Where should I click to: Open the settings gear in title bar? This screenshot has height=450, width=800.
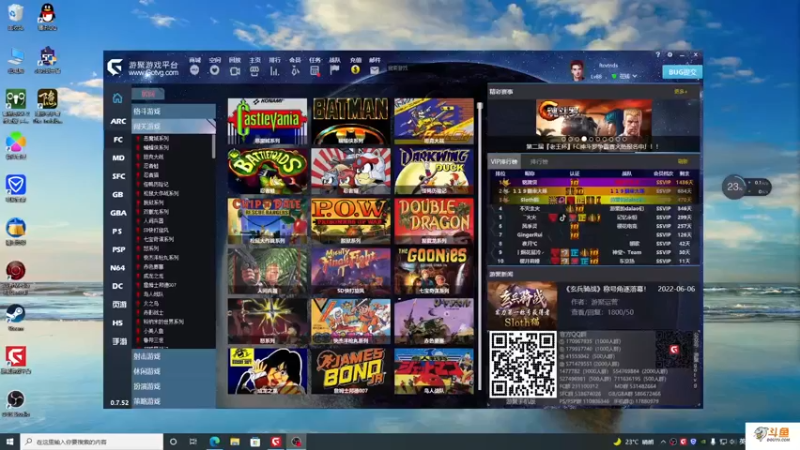coord(670,55)
